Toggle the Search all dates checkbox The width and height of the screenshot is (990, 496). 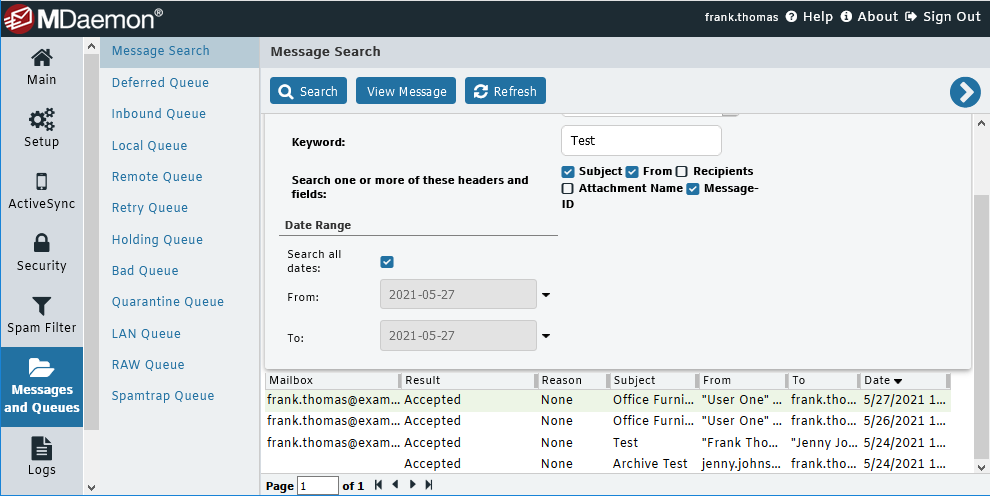pos(387,262)
